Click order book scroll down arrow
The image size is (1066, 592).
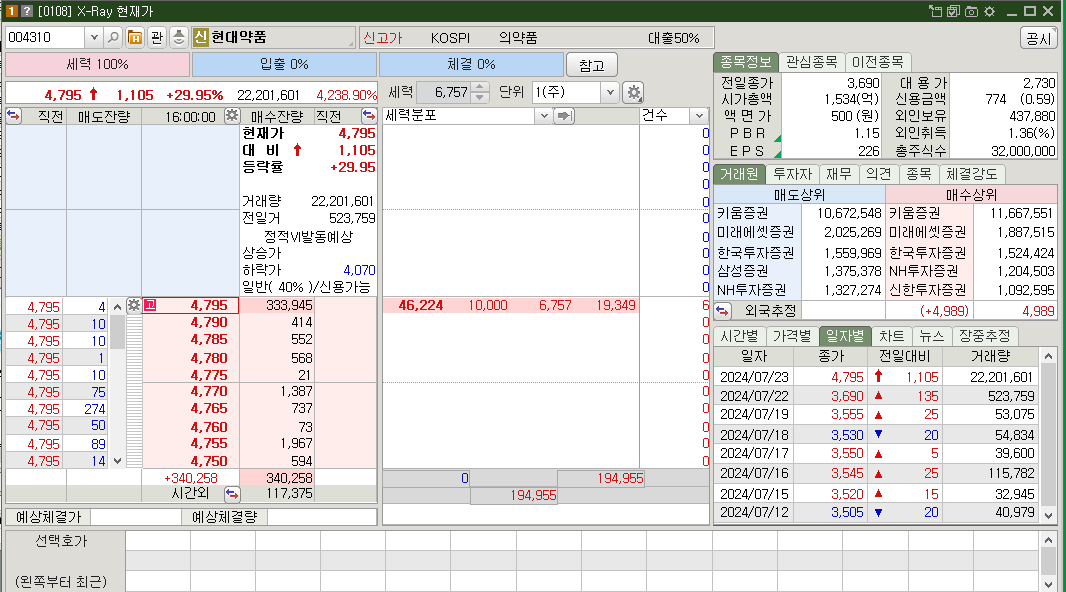[118, 461]
